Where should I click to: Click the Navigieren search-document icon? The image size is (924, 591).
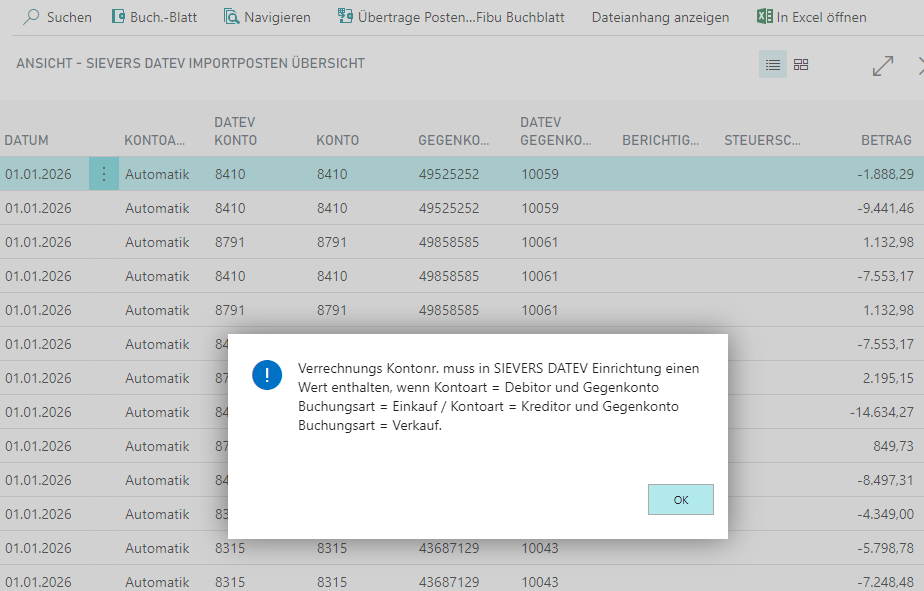pos(232,17)
